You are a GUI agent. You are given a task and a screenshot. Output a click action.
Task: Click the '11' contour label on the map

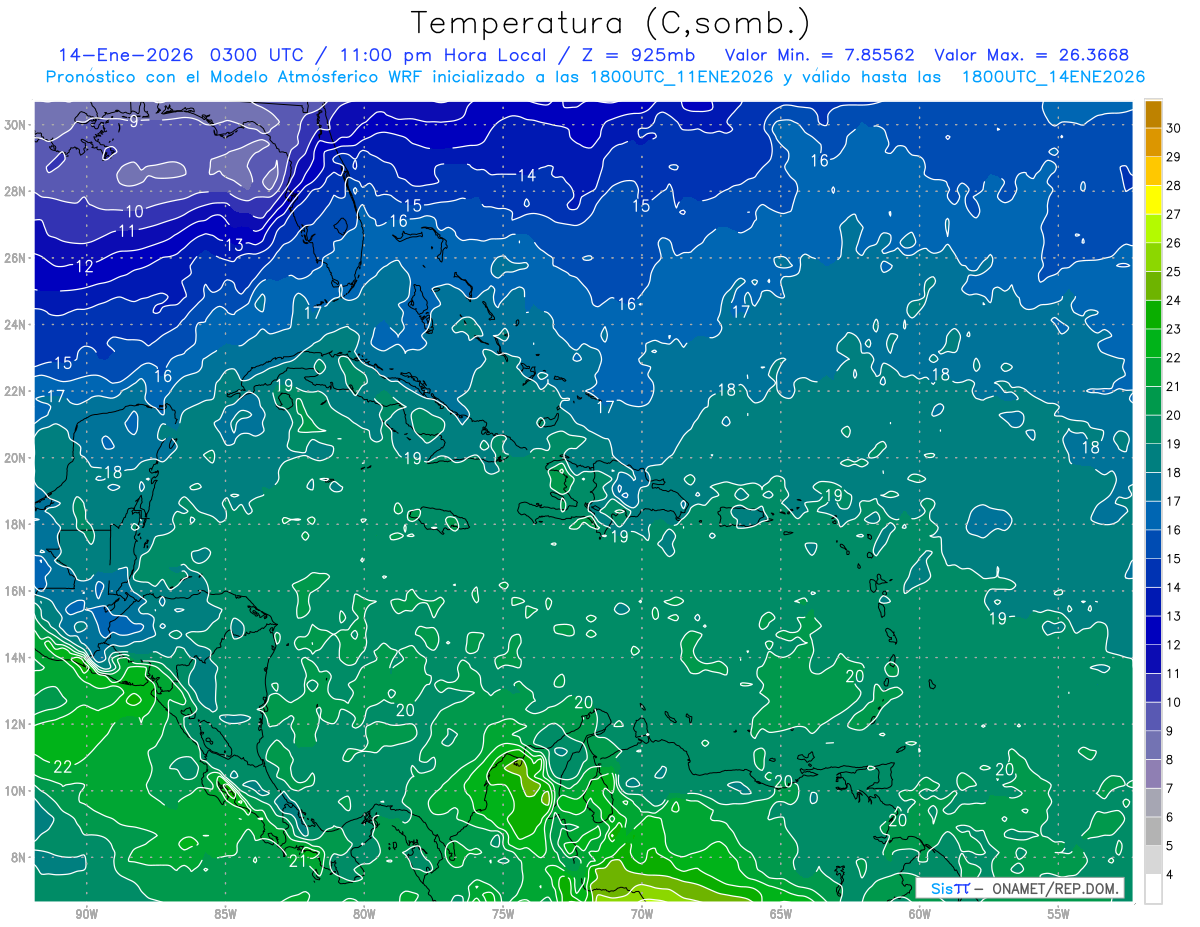[127, 231]
